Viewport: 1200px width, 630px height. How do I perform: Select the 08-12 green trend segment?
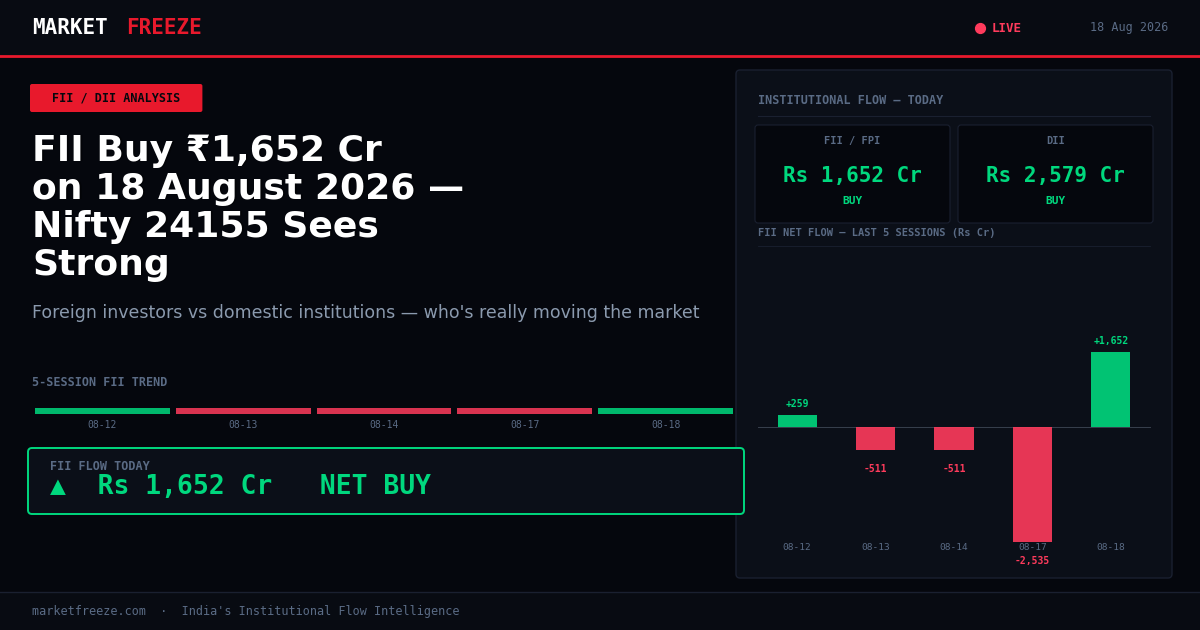point(102,411)
